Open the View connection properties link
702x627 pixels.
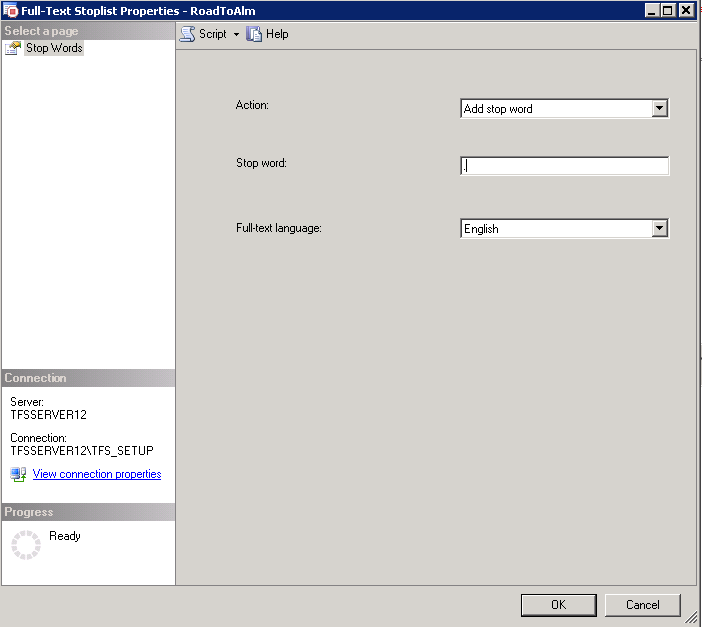click(97, 474)
